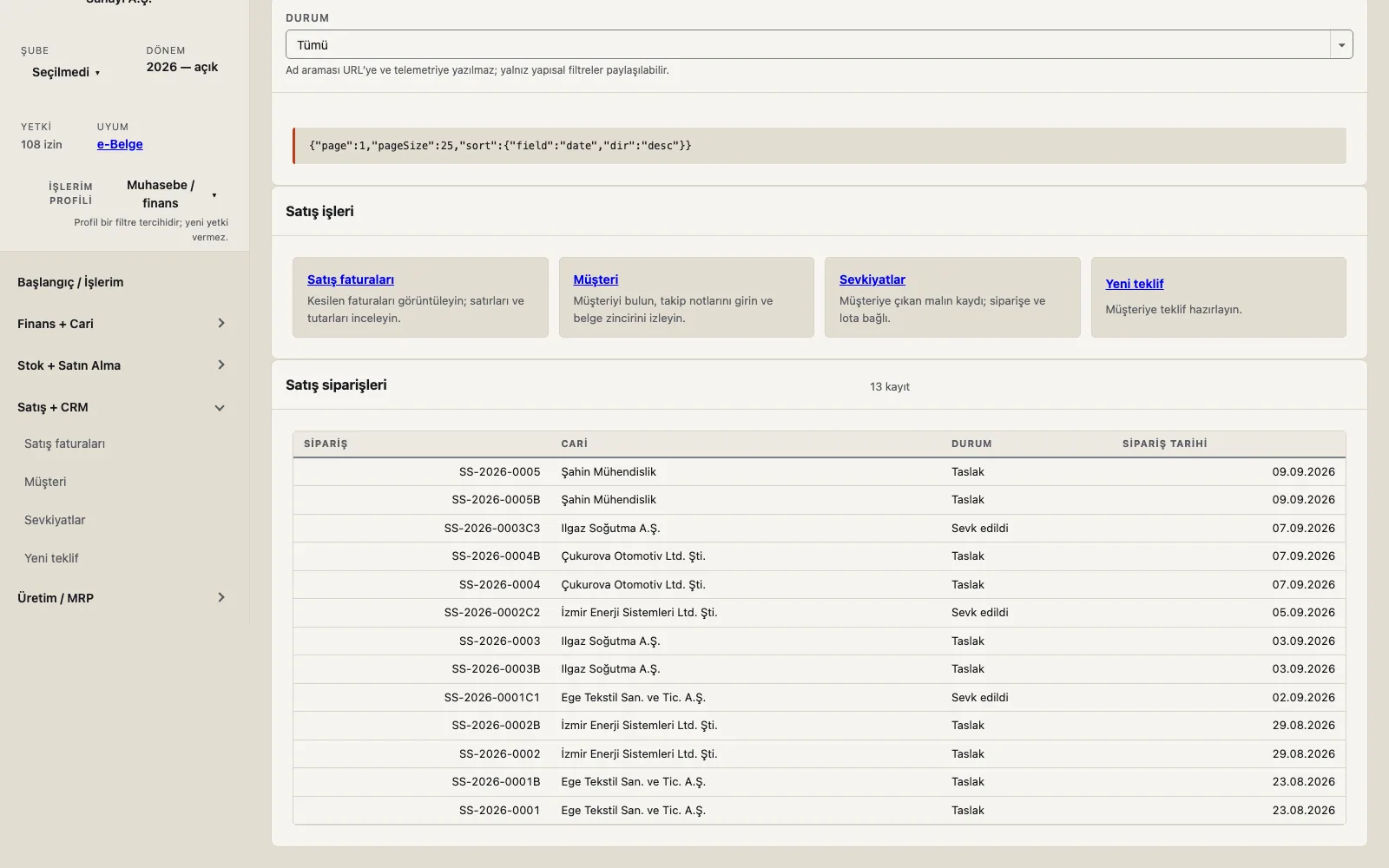Screen dimensions: 1389x868
Task: Select order SS-2026-0005B
Action: coord(819,500)
